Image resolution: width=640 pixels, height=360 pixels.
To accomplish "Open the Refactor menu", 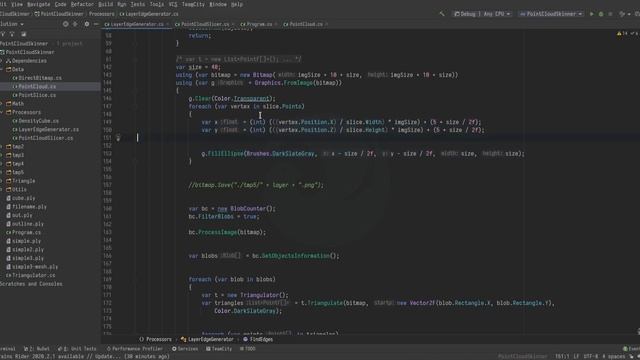I will tap(82, 4).
